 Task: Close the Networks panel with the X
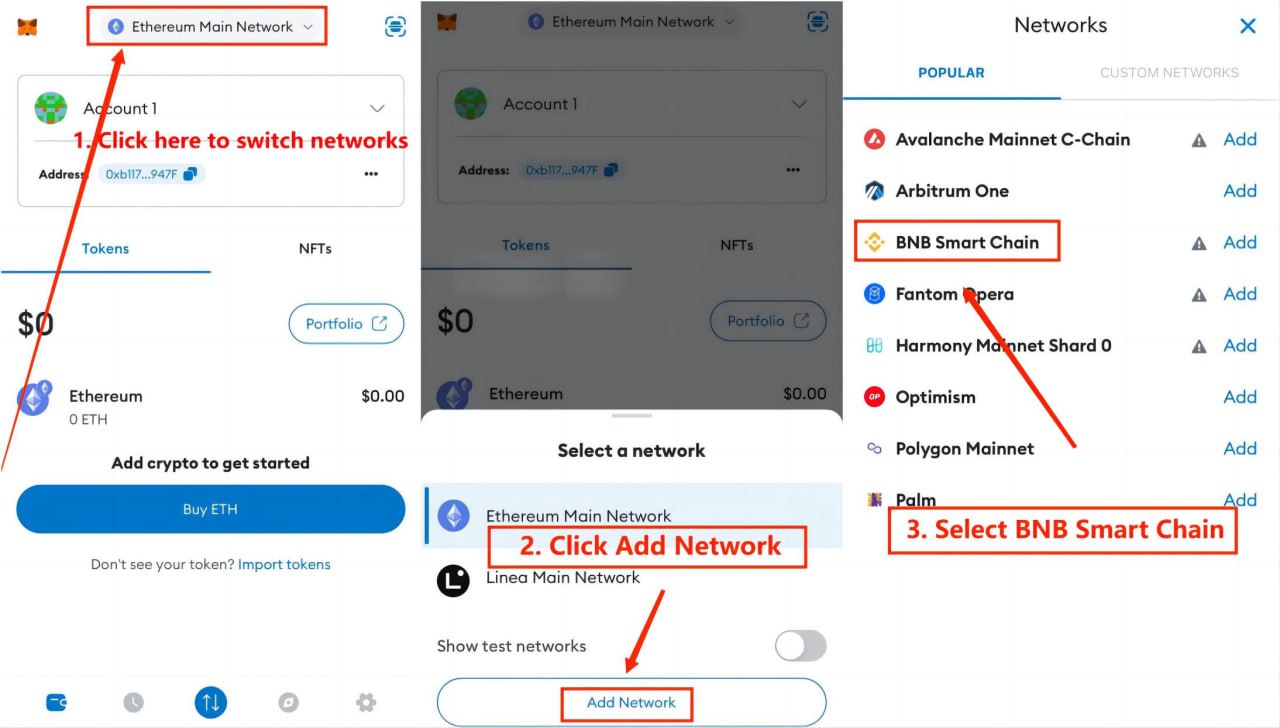tap(1248, 27)
